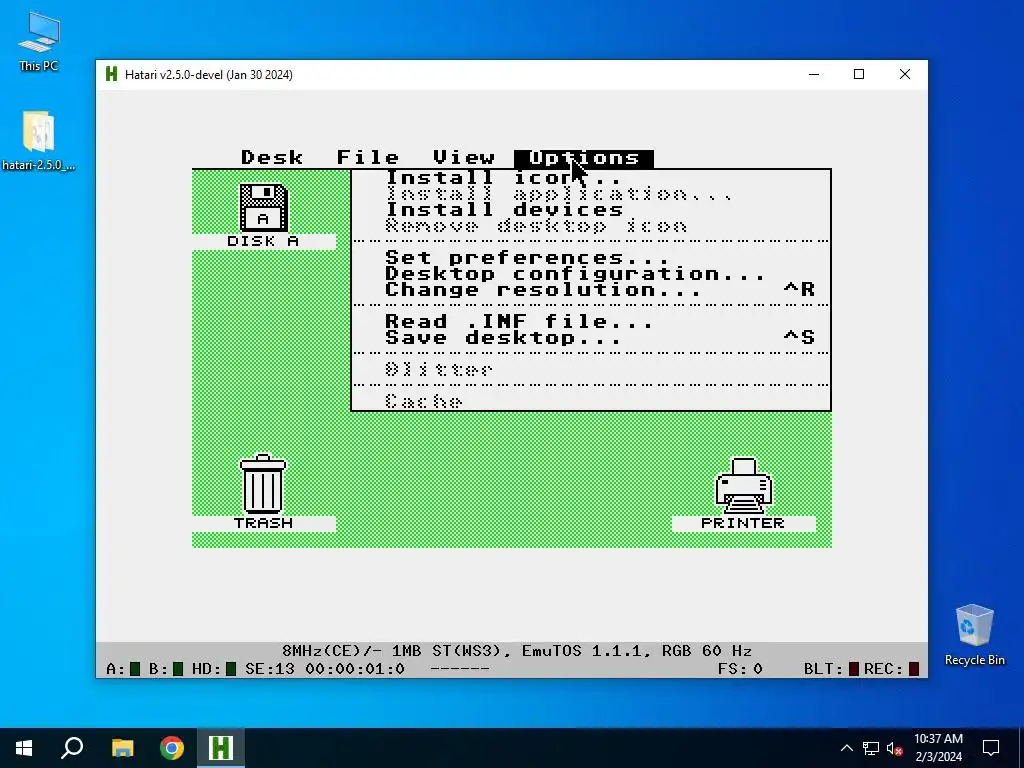Click the REC: recording indicator
The height and width of the screenshot is (768, 1024).
click(914, 669)
